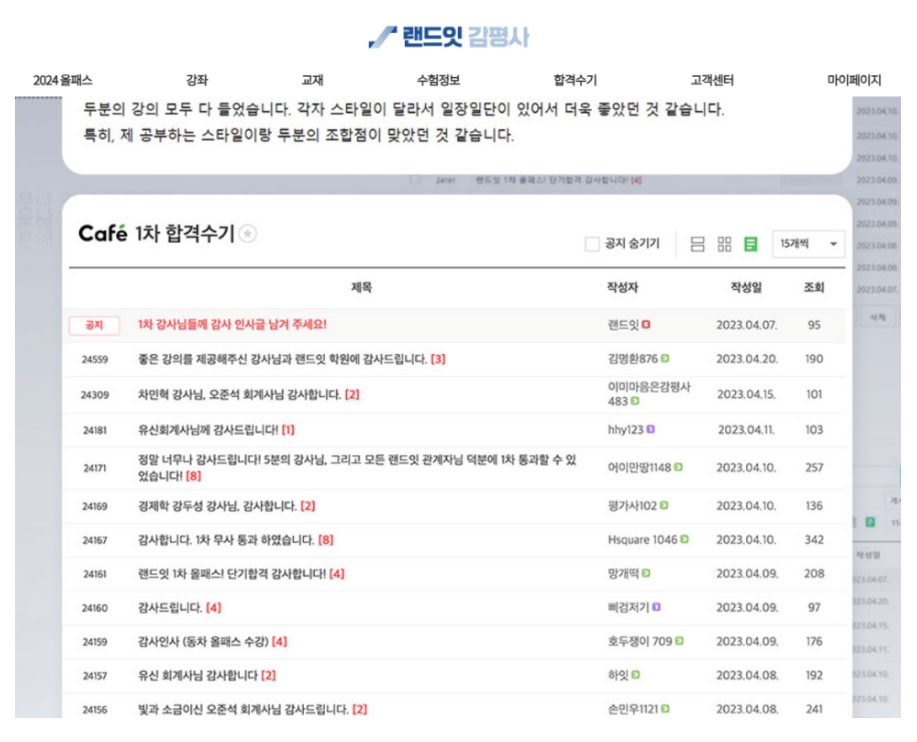Click green badge icon next to 김명환876

(x=665, y=359)
